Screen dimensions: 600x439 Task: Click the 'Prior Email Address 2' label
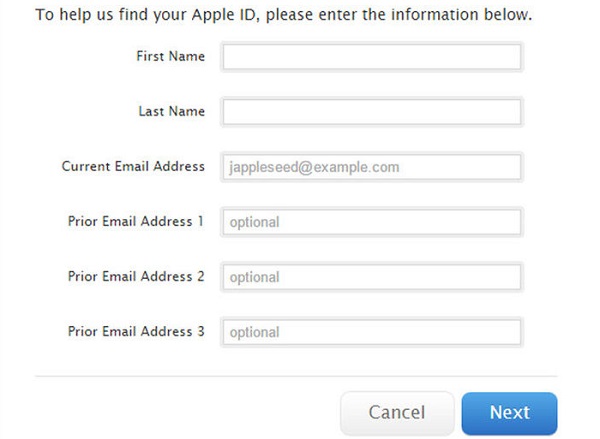coord(136,276)
